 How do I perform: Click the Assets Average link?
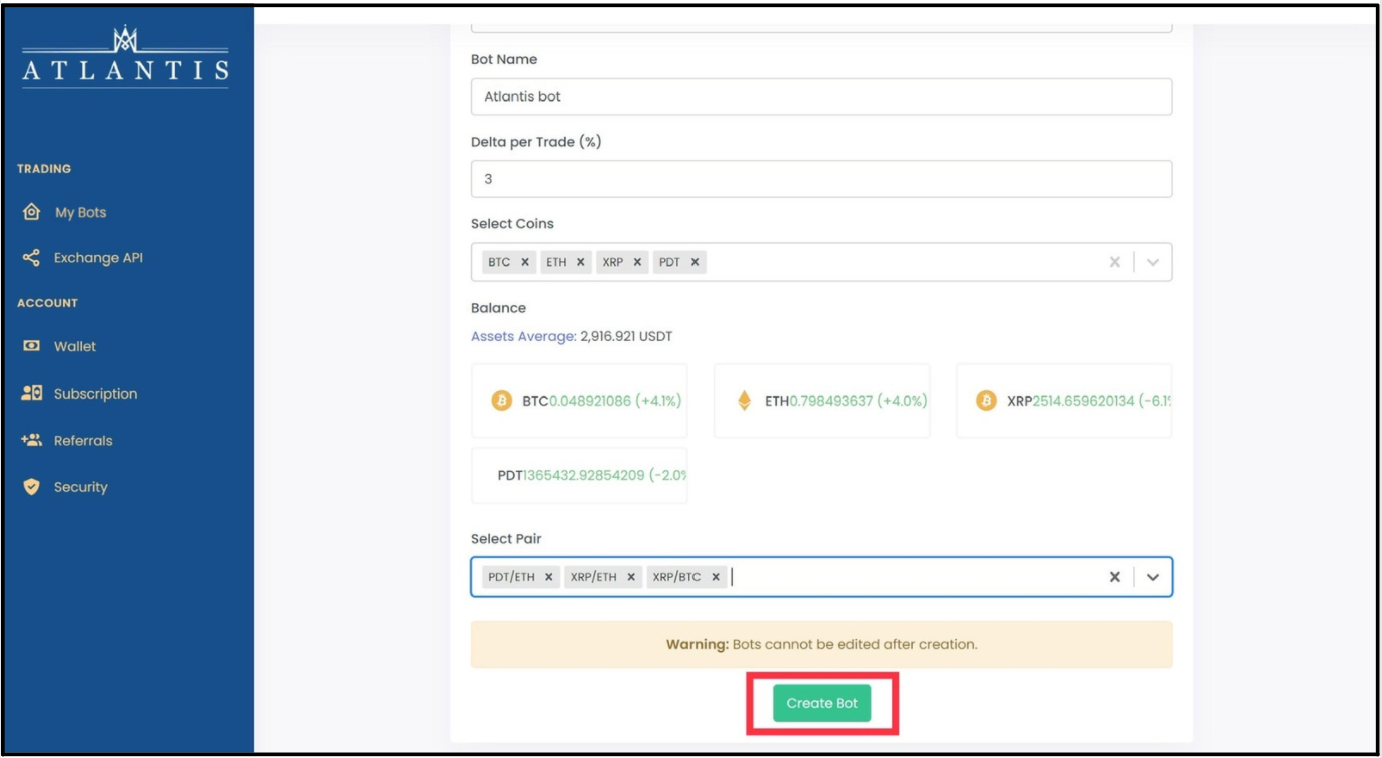point(524,336)
